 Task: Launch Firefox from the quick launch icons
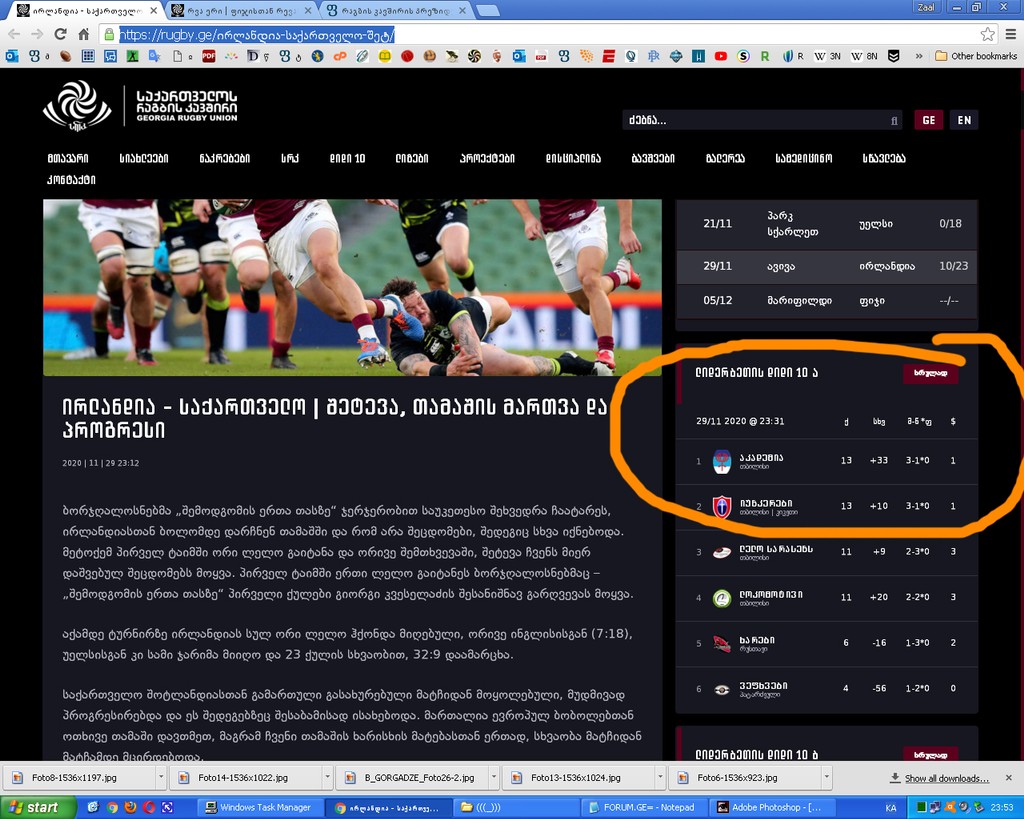coord(131,807)
